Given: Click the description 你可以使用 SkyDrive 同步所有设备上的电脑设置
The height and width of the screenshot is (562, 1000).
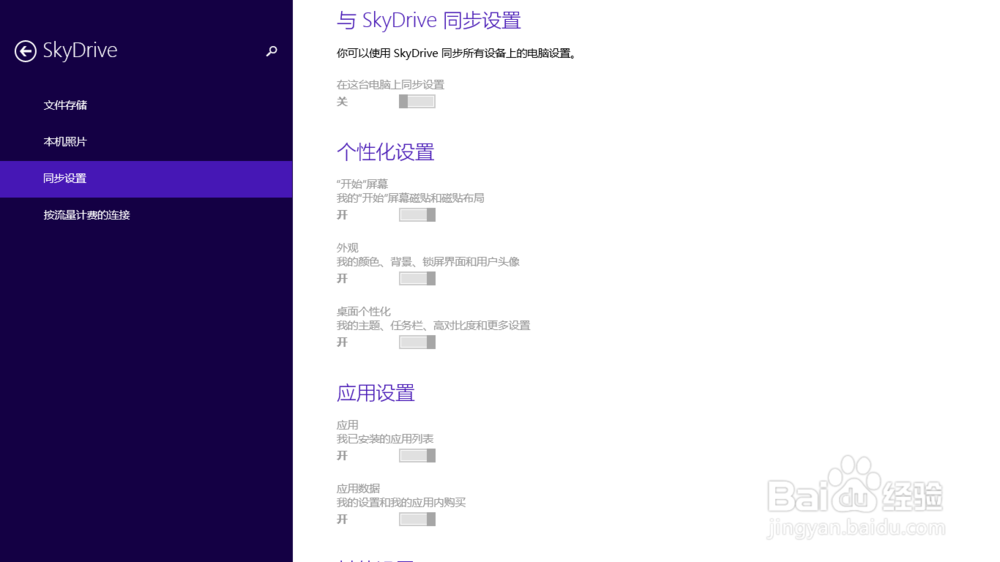Looking at the screenshot, I should pos(456,54).
